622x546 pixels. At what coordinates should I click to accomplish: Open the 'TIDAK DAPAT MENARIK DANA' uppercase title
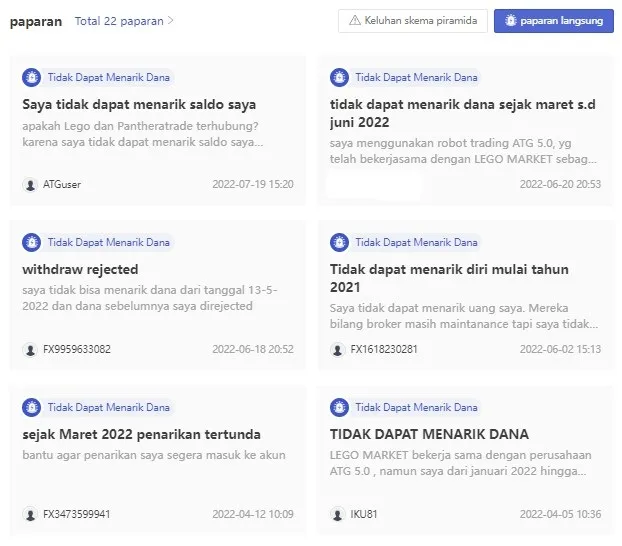point(429,434)
